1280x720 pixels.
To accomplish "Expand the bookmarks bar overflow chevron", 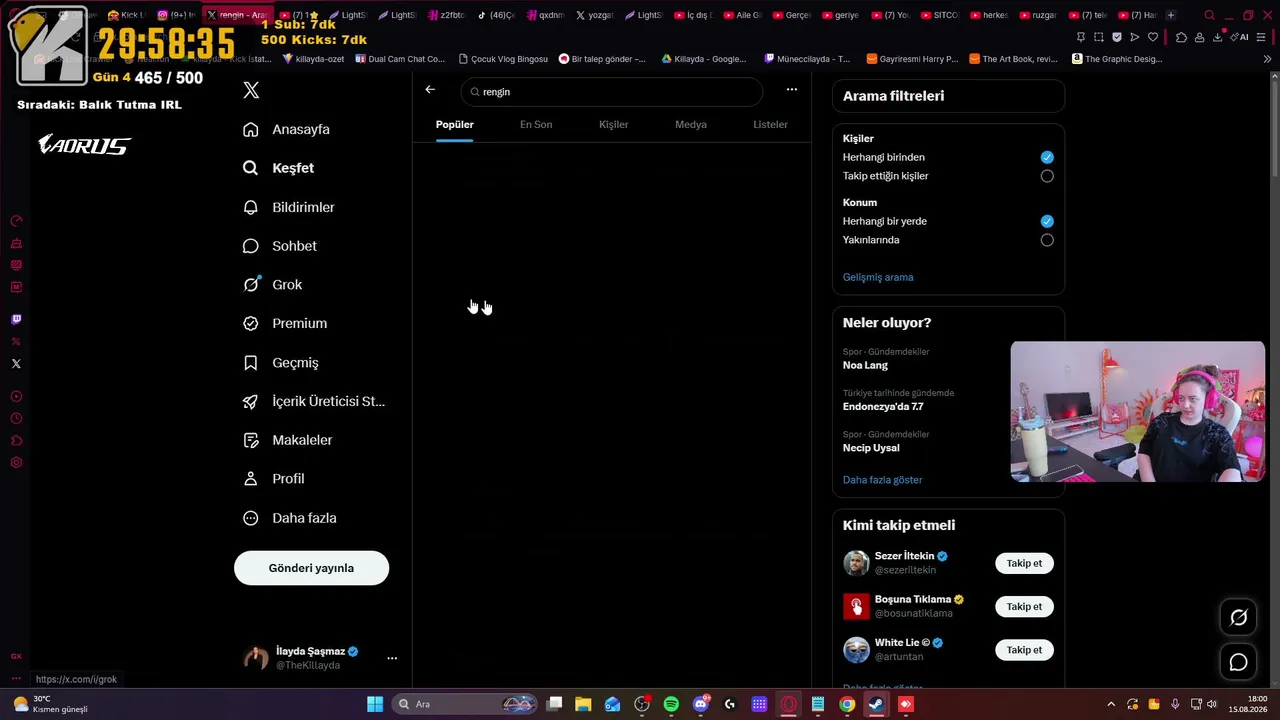I will 1268,59.
